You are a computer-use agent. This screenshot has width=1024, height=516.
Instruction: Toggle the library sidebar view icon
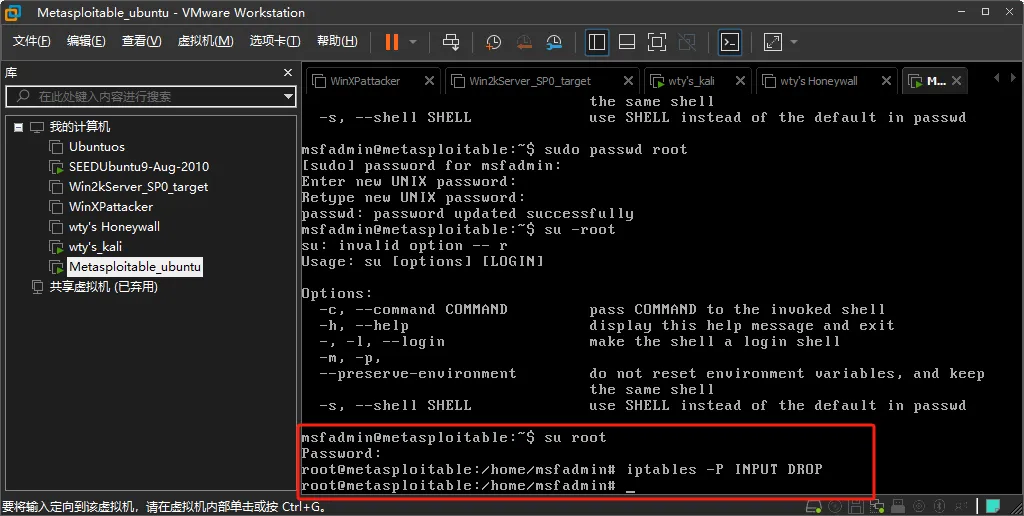[597, 42]
